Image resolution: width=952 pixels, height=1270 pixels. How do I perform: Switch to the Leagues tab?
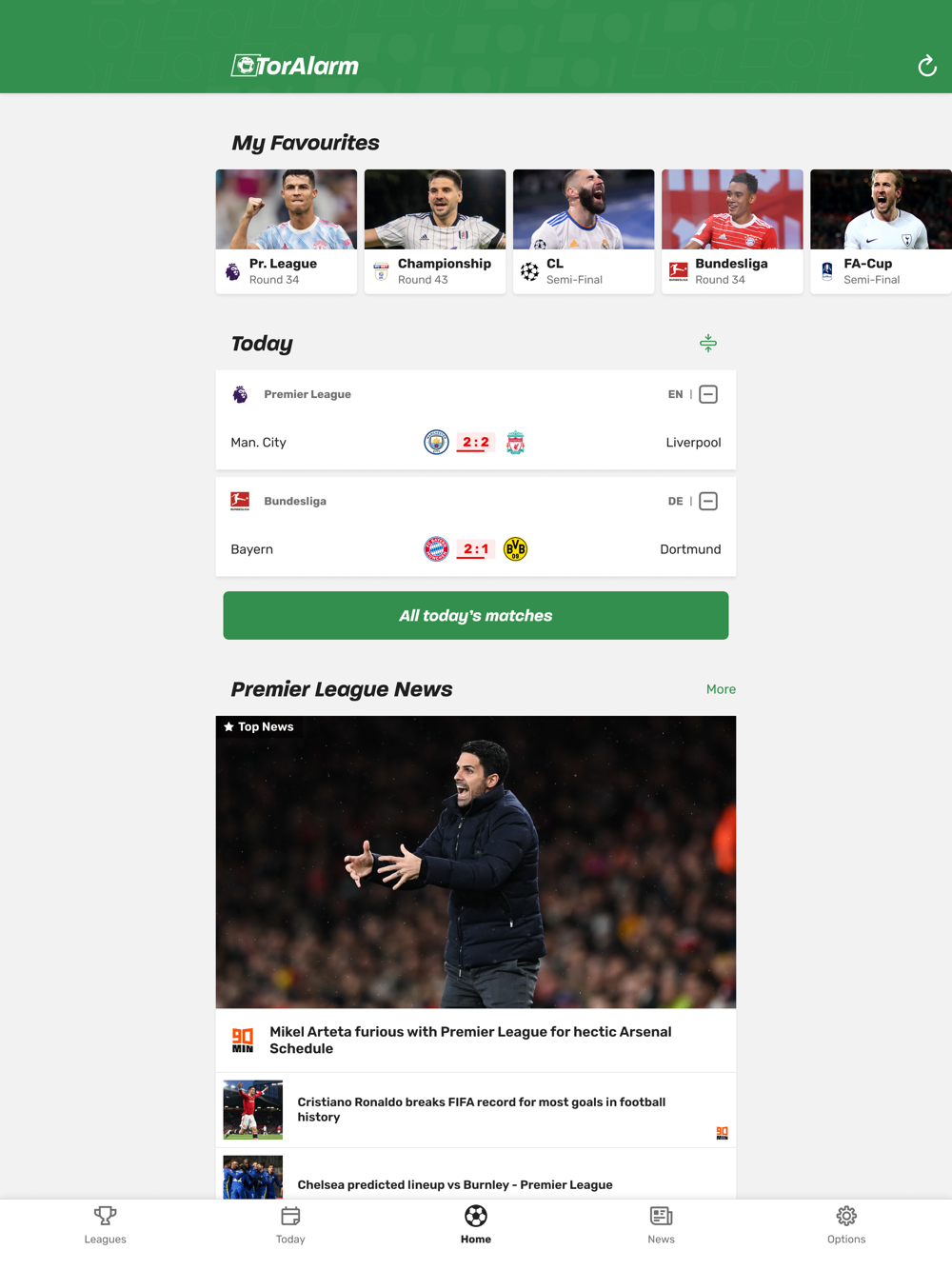click(x=105, y=1225)
